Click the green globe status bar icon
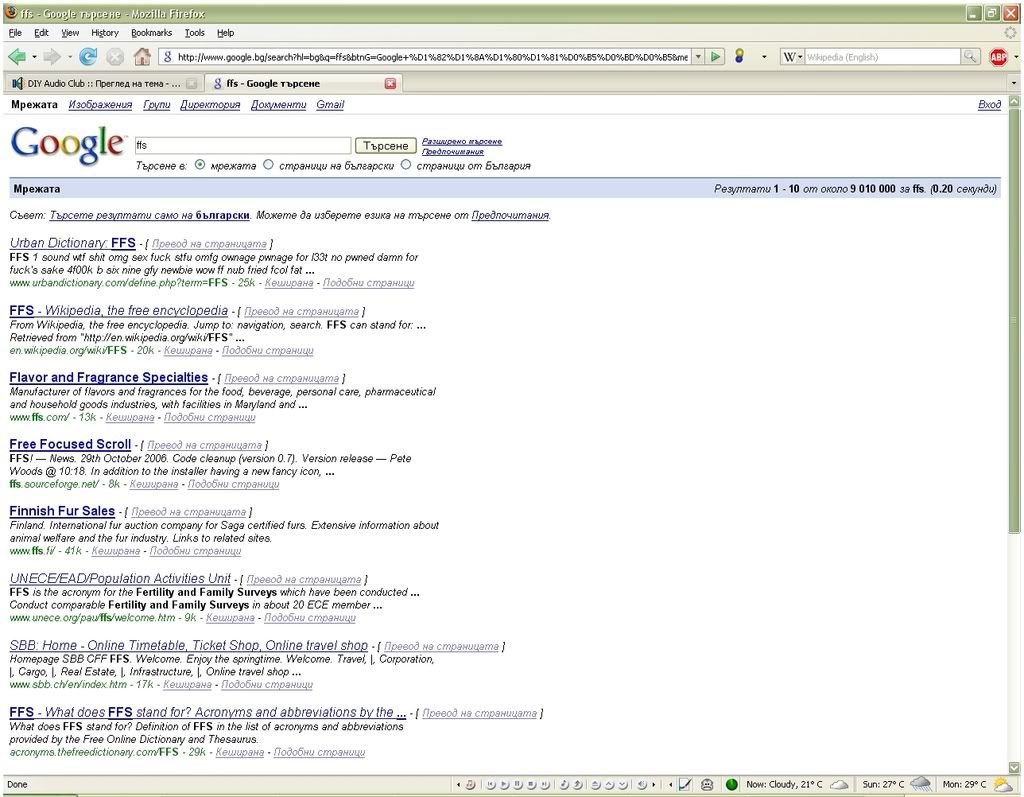1024x797 pixels. [732, 785]
